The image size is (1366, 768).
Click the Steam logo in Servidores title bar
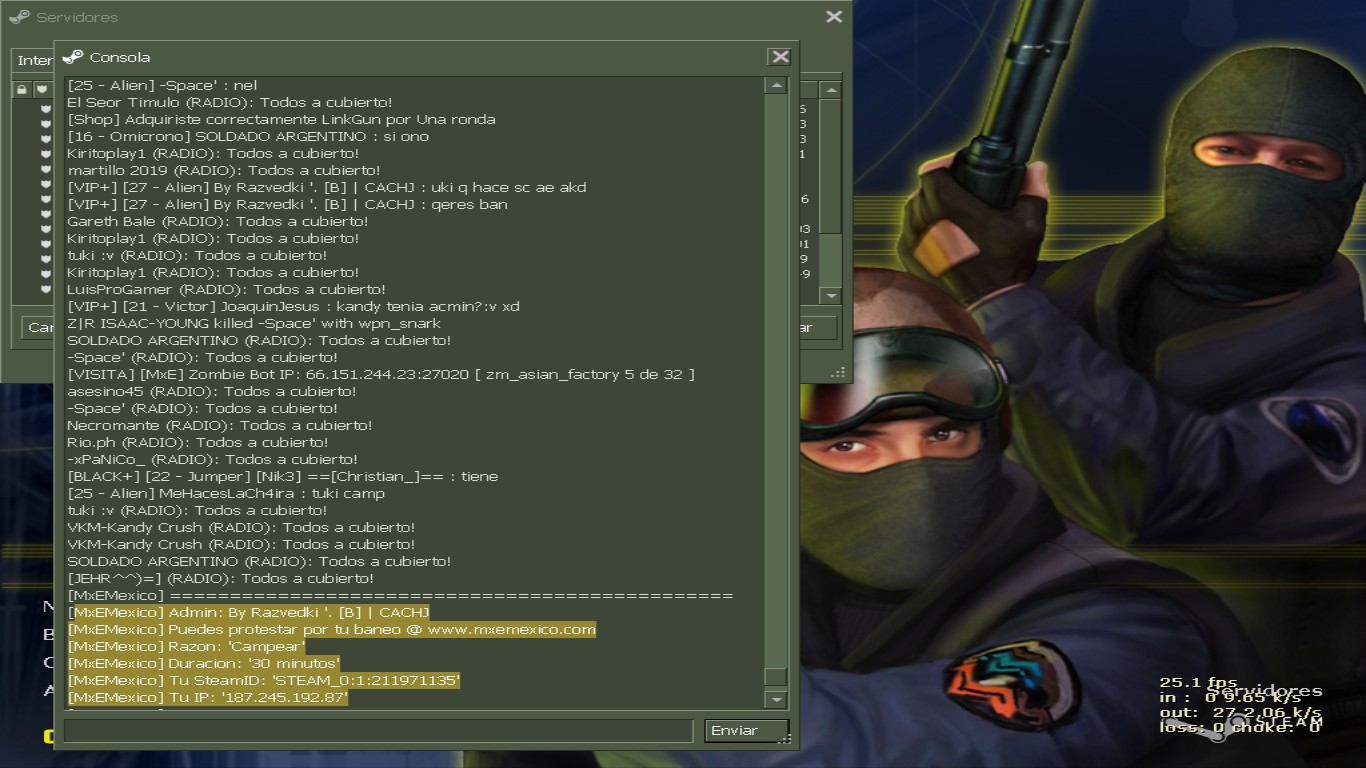click(x=19, y=16)
